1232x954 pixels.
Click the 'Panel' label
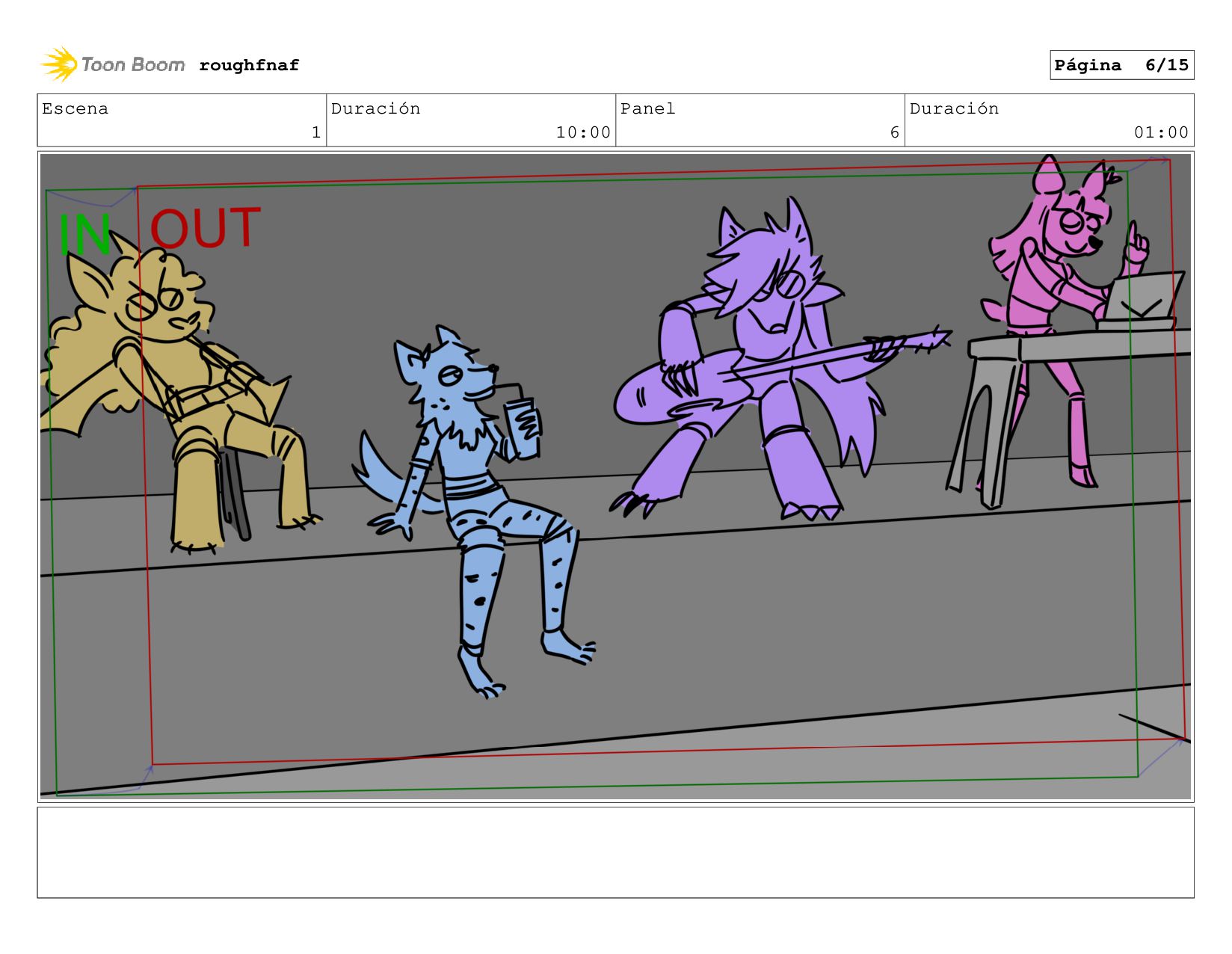647,109
